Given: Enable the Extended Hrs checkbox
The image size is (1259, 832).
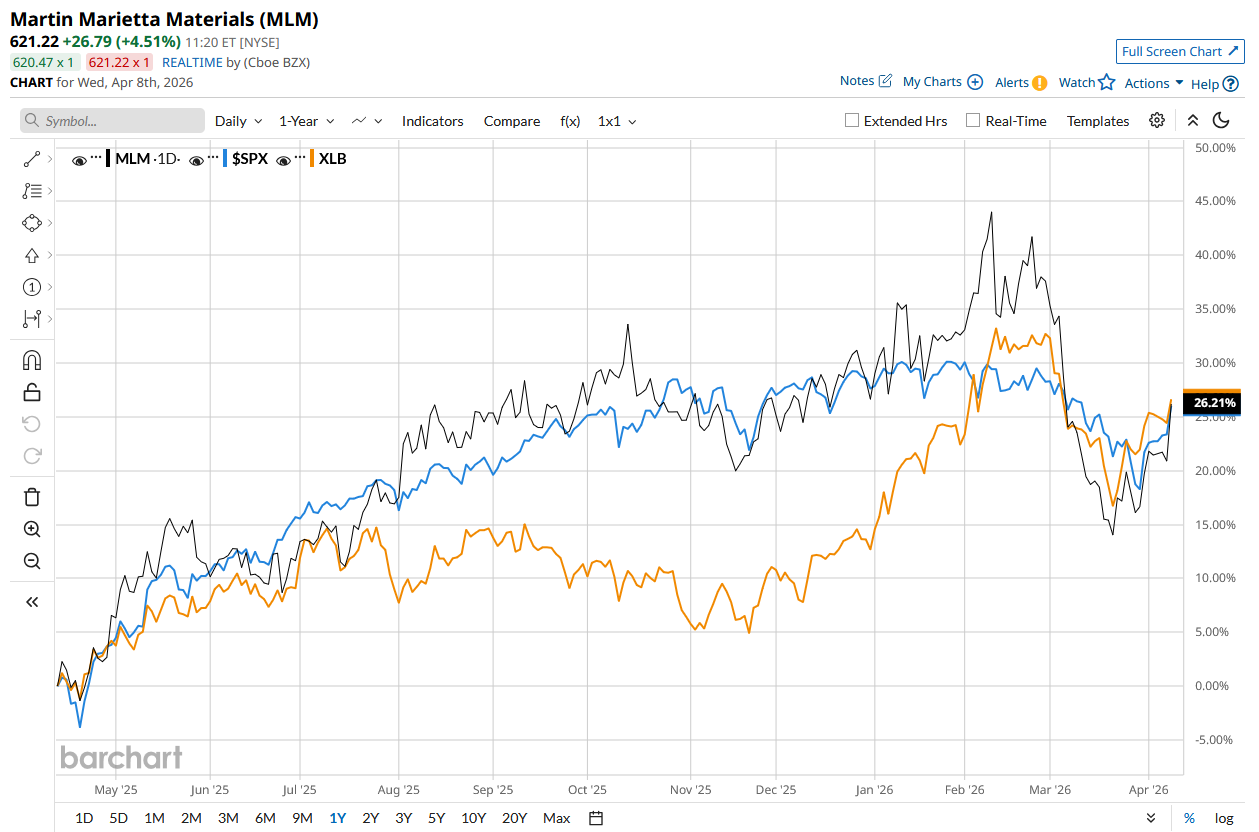Looking at the screenshot, I should click(852, 121).
